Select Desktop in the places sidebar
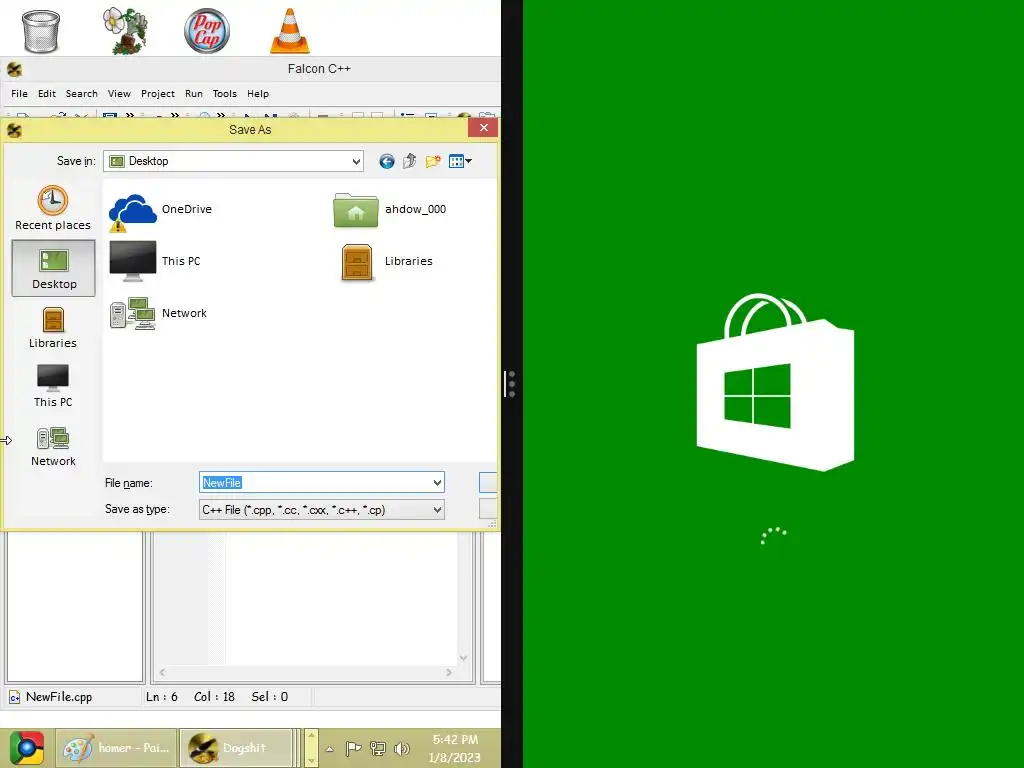The height and width of the screenshot is (768, 1024). [x=54, y=268]
